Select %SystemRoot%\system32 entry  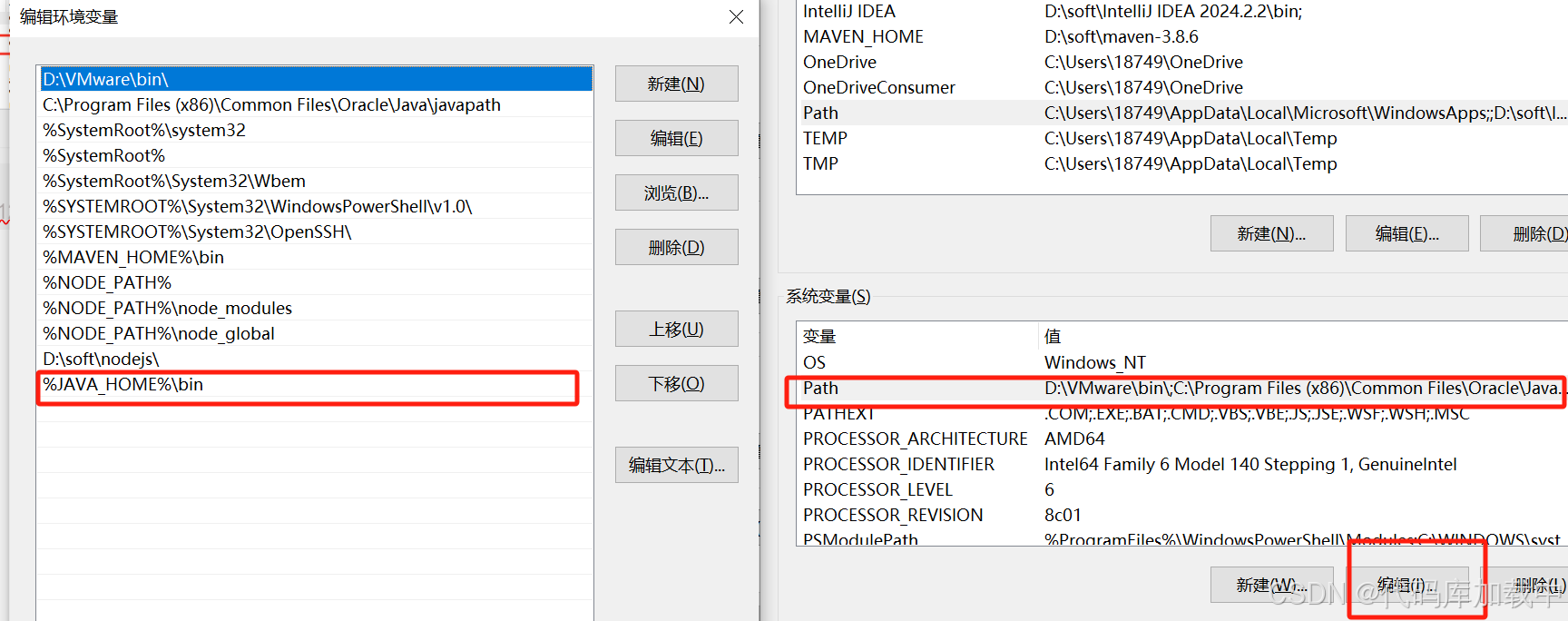tap(316, 130)
